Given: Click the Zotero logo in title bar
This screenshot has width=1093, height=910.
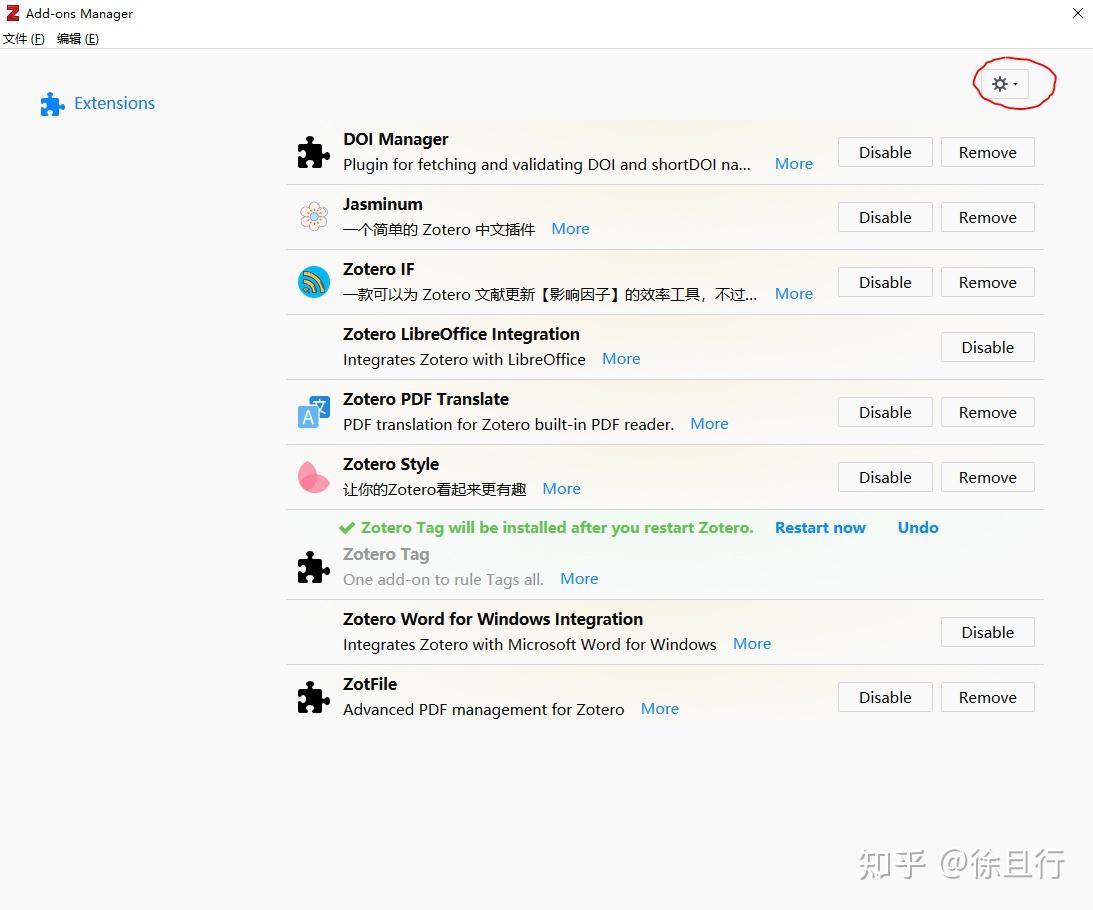Looking at the screenshot, I should tap(13, 13).
